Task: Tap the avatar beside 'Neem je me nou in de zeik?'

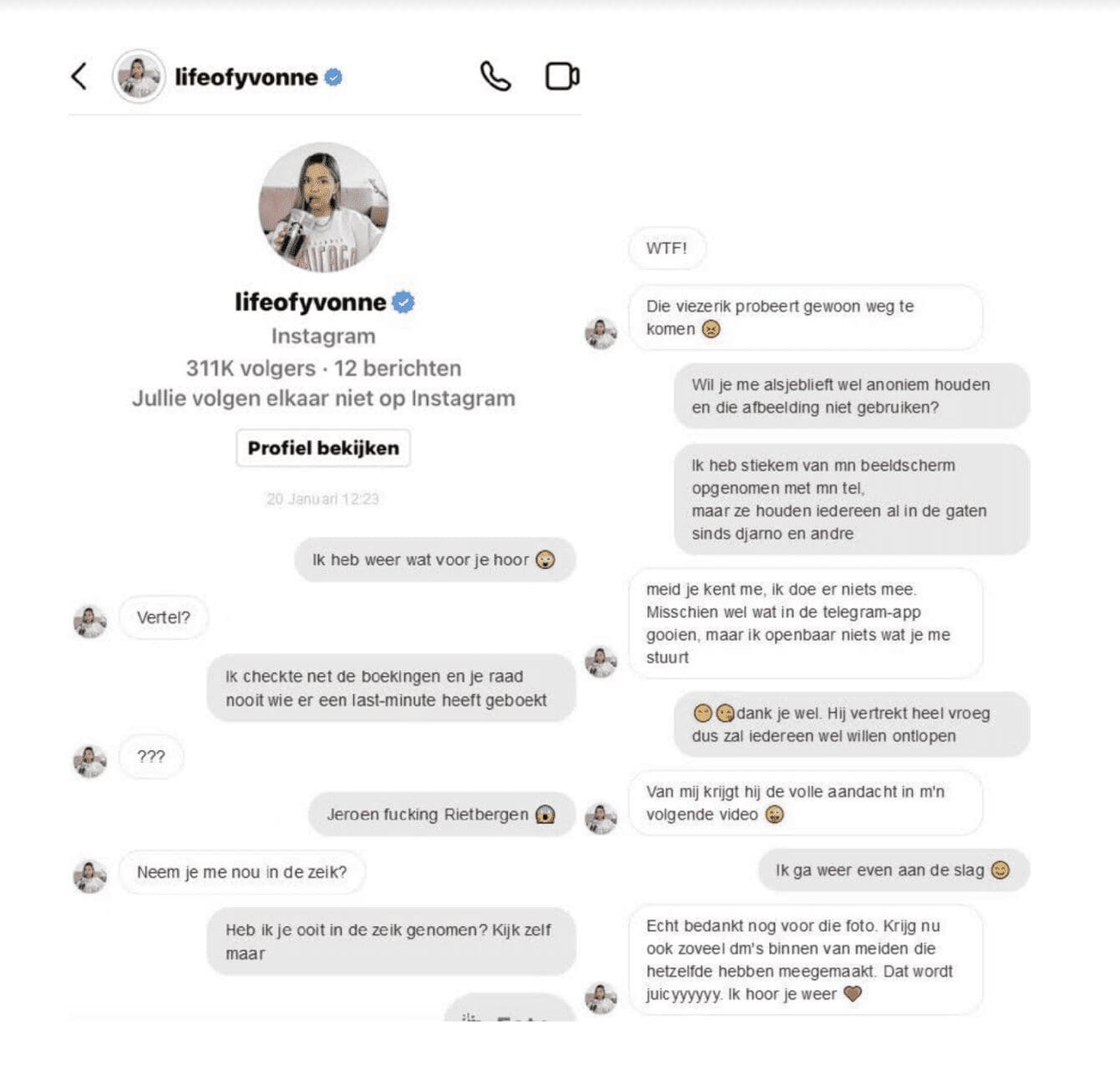Action: [90, 876]
